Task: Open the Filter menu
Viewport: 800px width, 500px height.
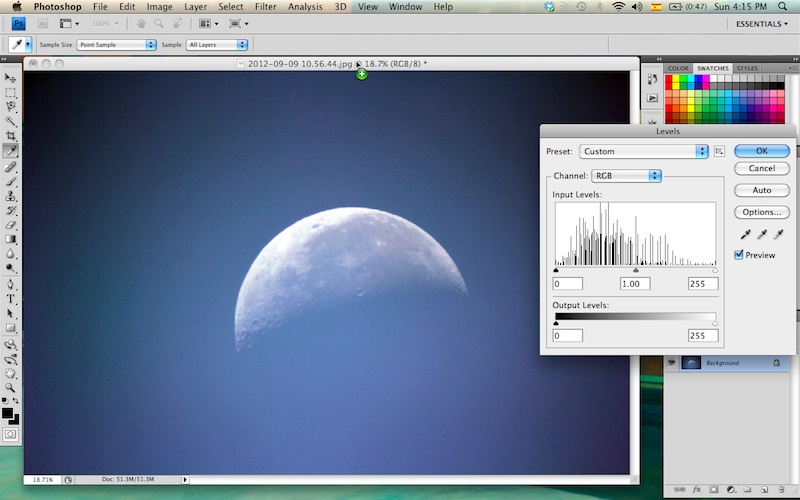Action: pyautogui.click(x=265, y=7)
